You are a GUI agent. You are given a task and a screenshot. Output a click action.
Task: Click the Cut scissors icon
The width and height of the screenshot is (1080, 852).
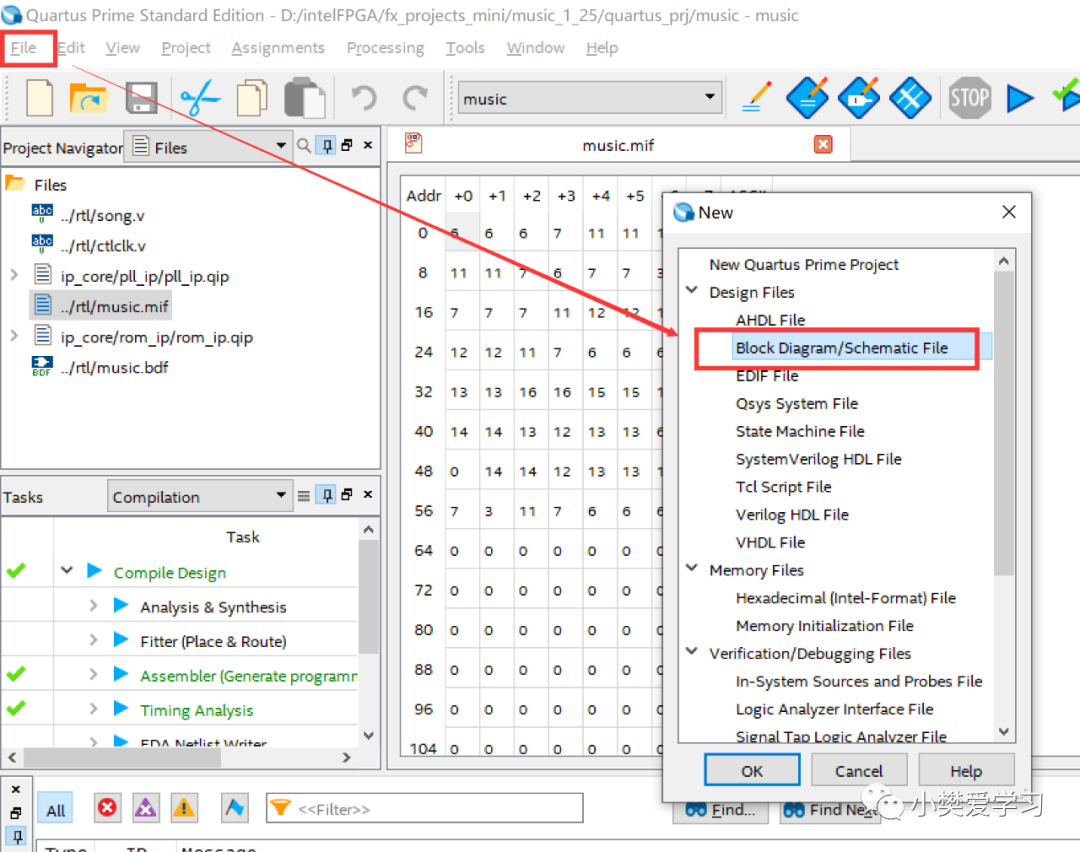[x=200, y=98]
